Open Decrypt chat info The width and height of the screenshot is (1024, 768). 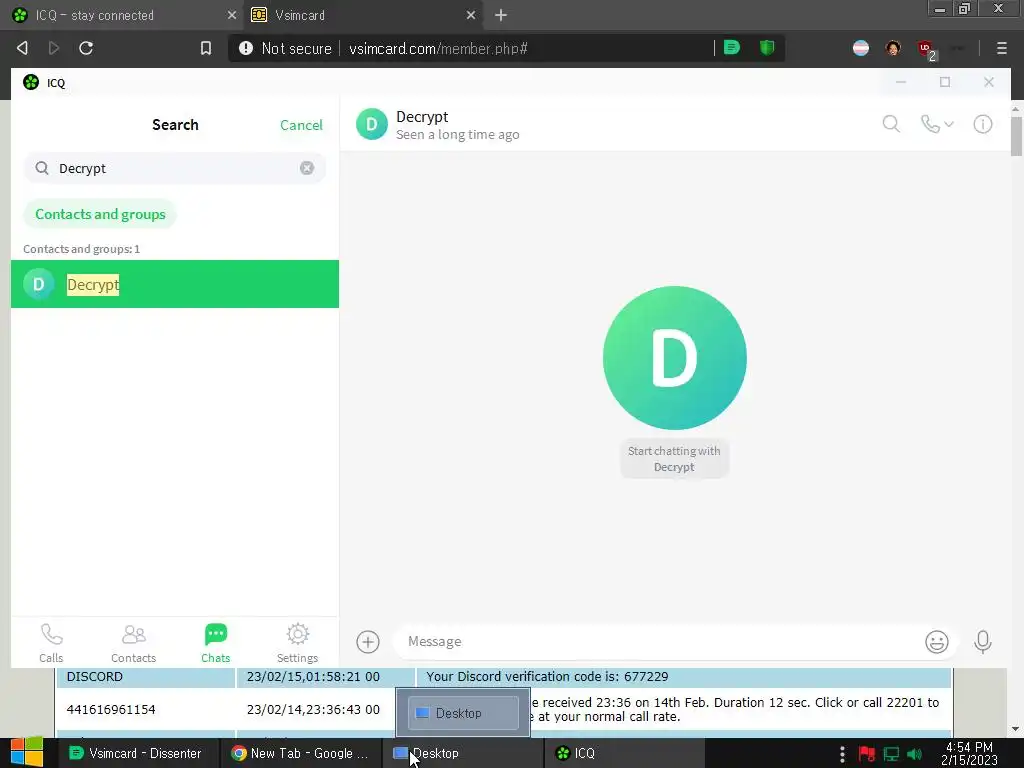[983, 124]
